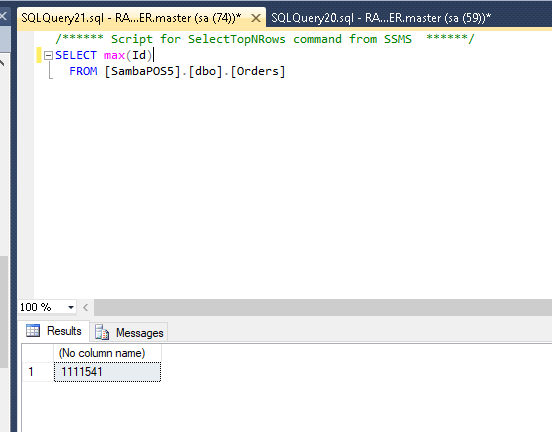Select the SQLQuery21.sql tab
This screenshot has width=552, height=432.
tap(131, 18)
